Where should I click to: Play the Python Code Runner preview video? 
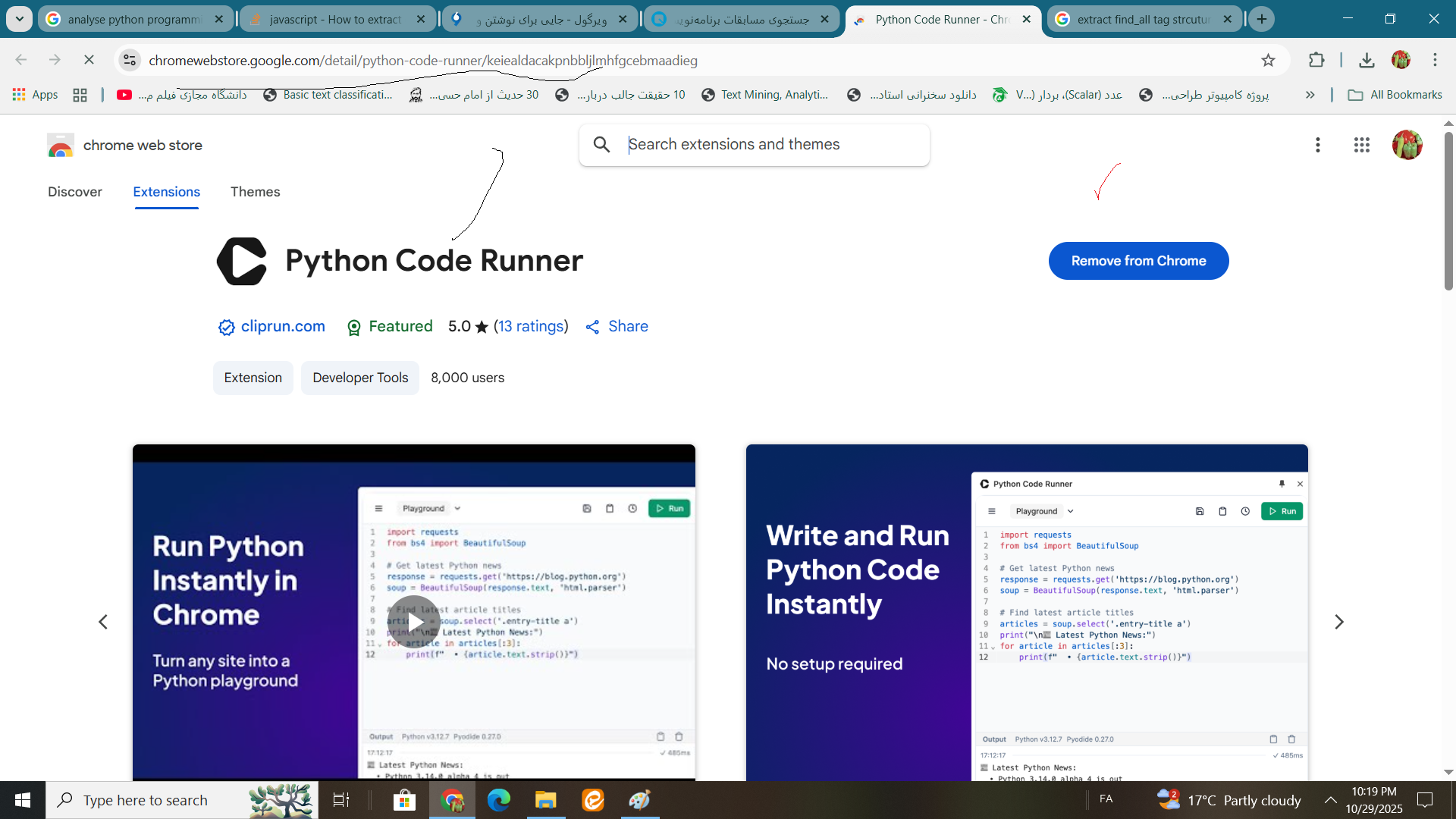414,622
